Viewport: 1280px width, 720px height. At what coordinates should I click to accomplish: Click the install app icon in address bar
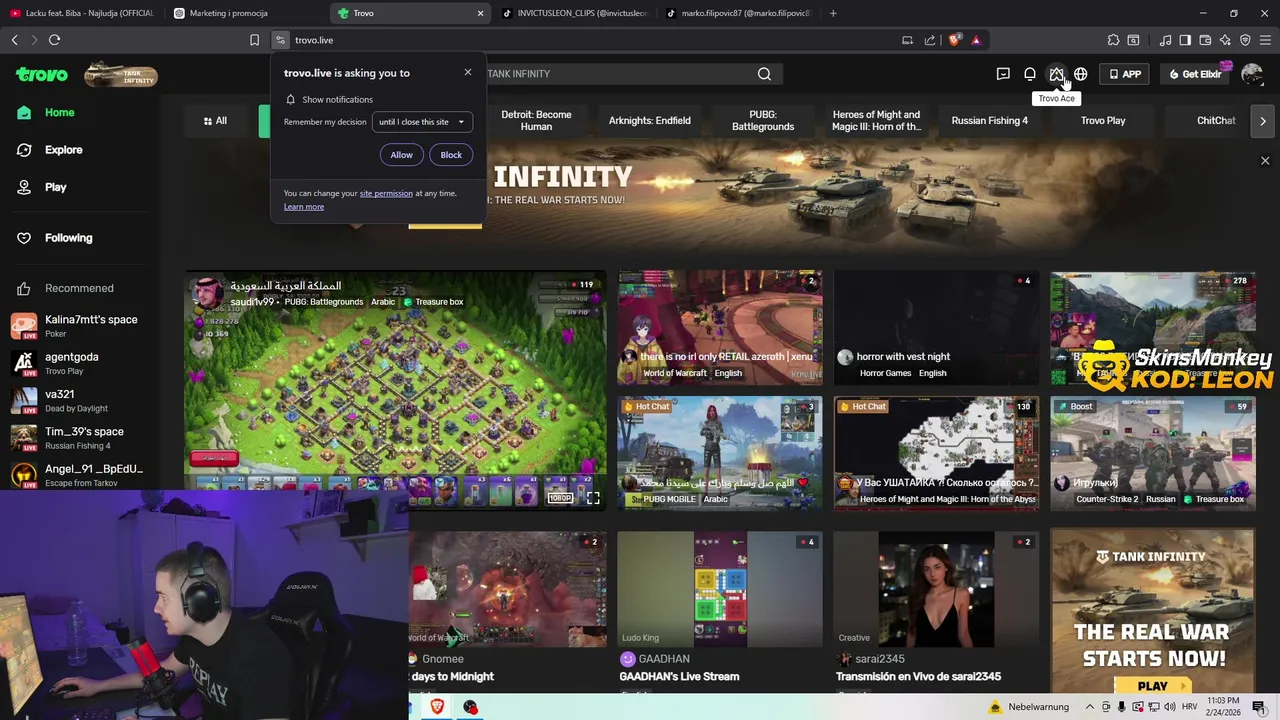pos(907,40)
